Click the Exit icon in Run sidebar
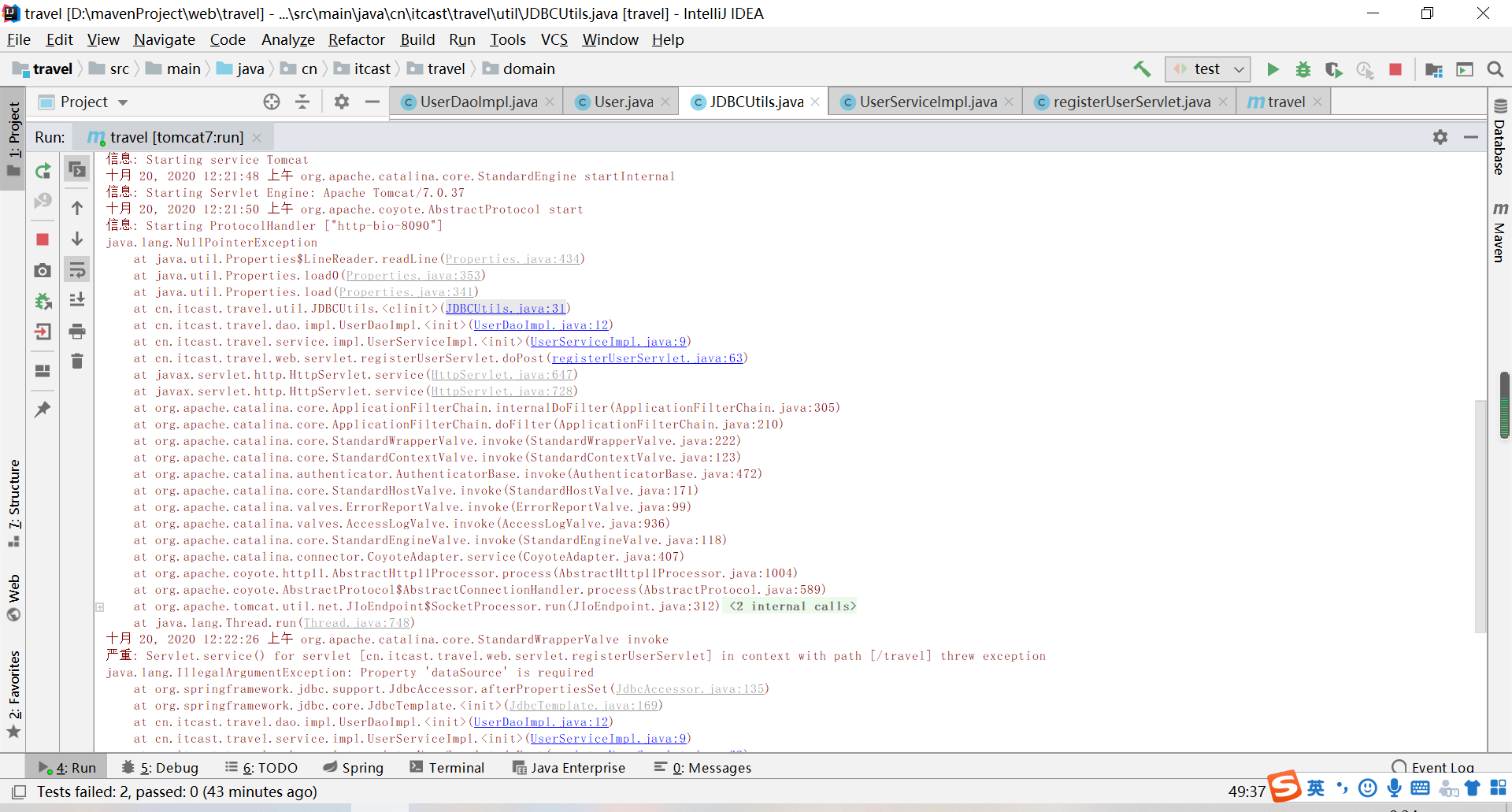1512x812 pixels. [43, 332]
